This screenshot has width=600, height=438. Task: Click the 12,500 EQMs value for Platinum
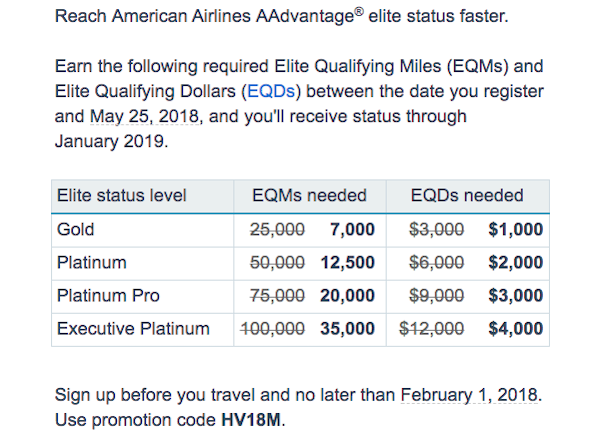(x=347, y=263)
